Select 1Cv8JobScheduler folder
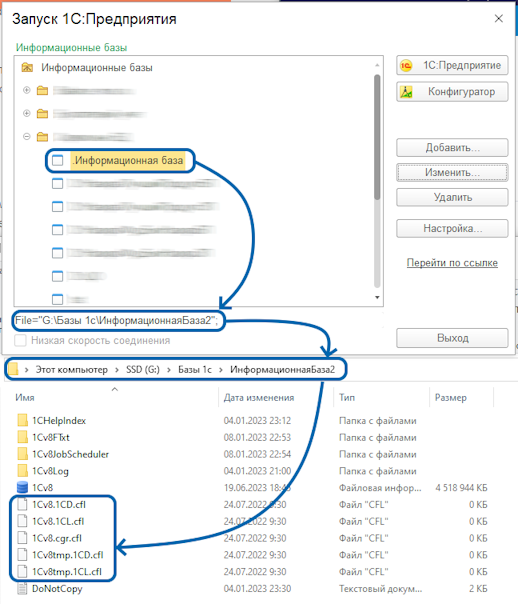 pyautogui.click(x=70, y=454)
